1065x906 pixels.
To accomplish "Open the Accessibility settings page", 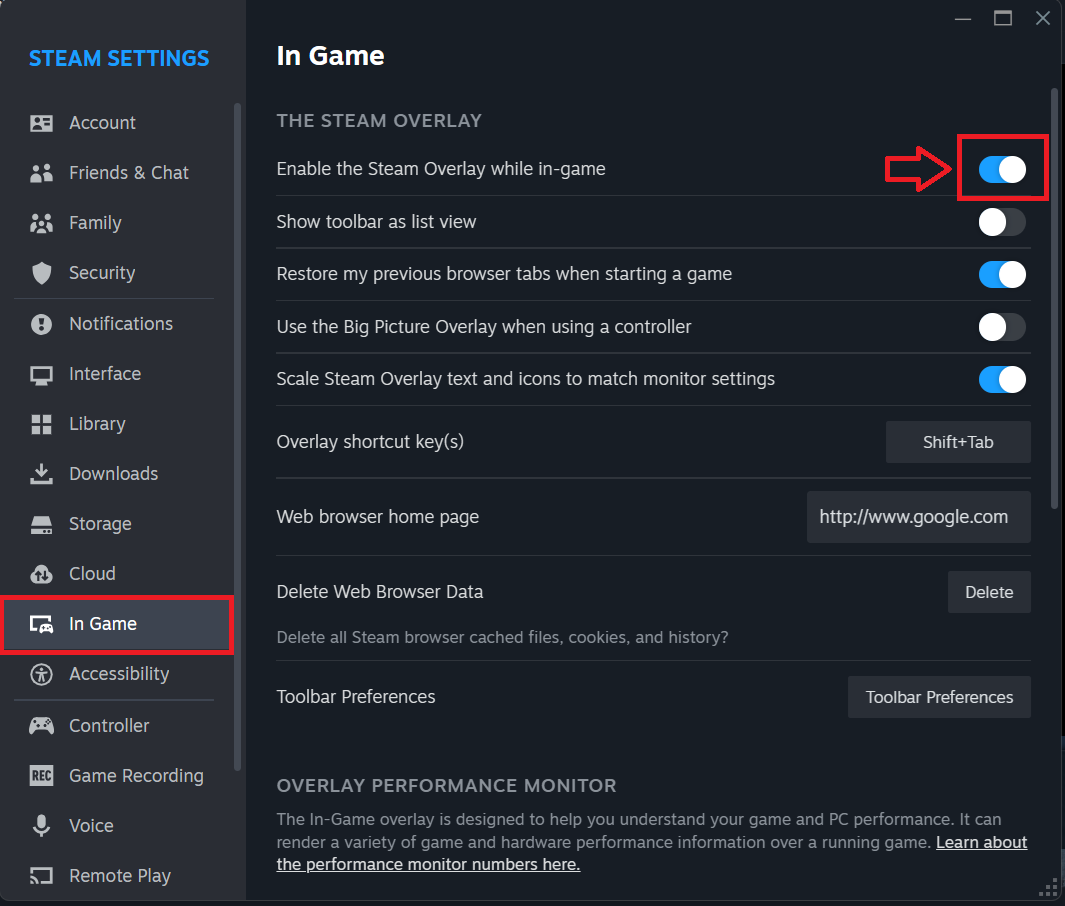I will pyautogui.click(x=118, y=674).
